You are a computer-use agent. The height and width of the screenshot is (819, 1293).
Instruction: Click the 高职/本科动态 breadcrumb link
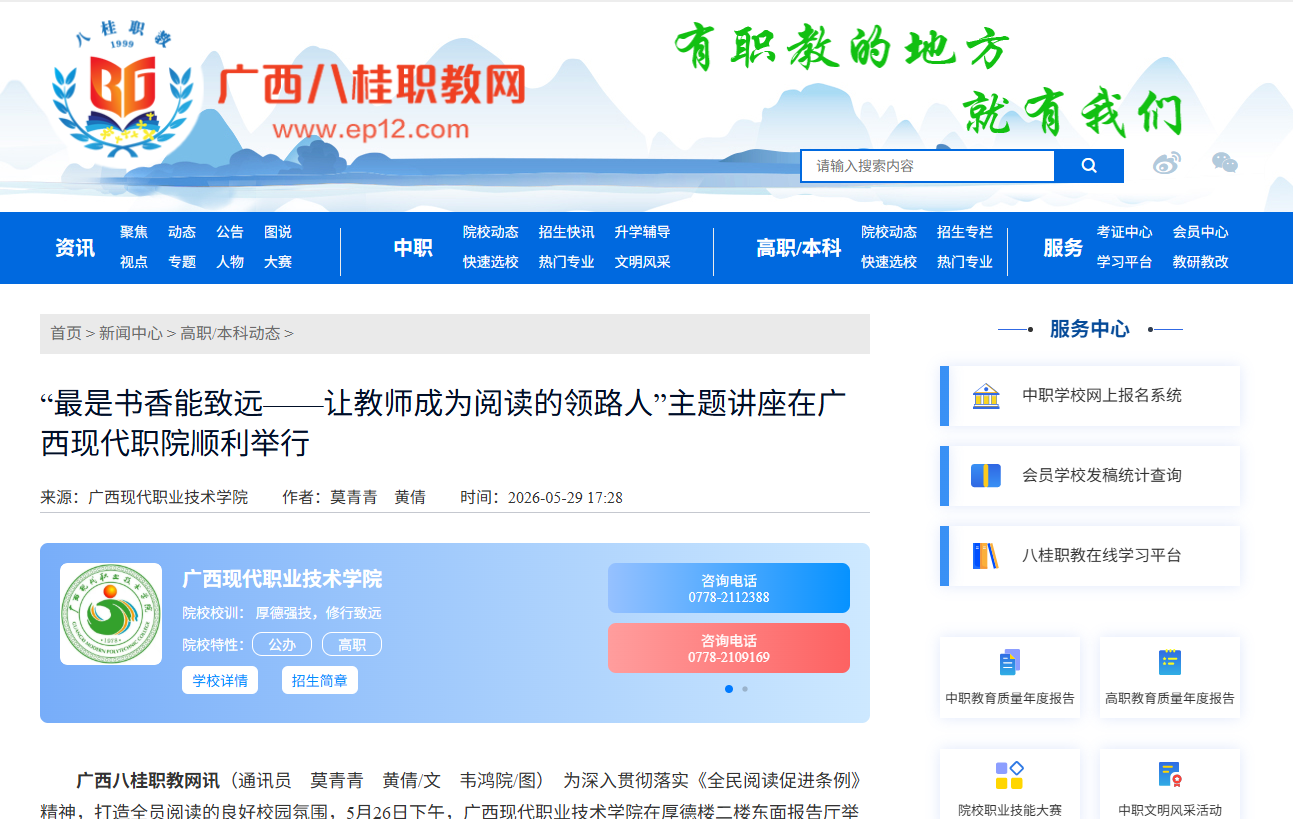(x=230, y=334)
